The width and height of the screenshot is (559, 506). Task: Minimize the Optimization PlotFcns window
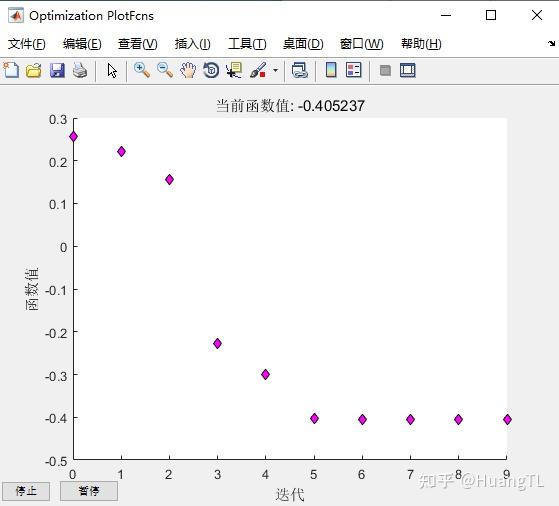pos(446,15)
